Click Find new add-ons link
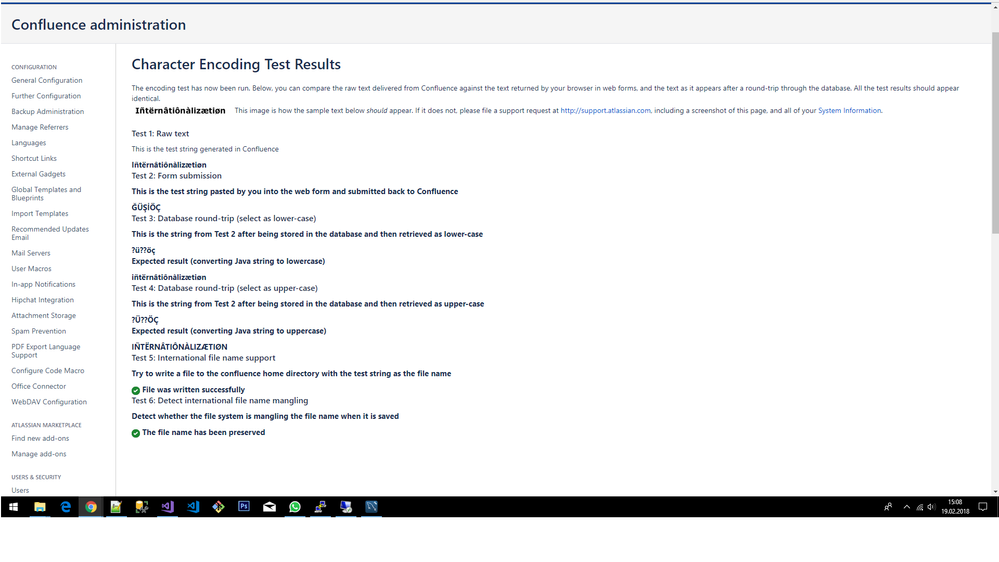This screenshot has height=562, width=999. (40, 438)
